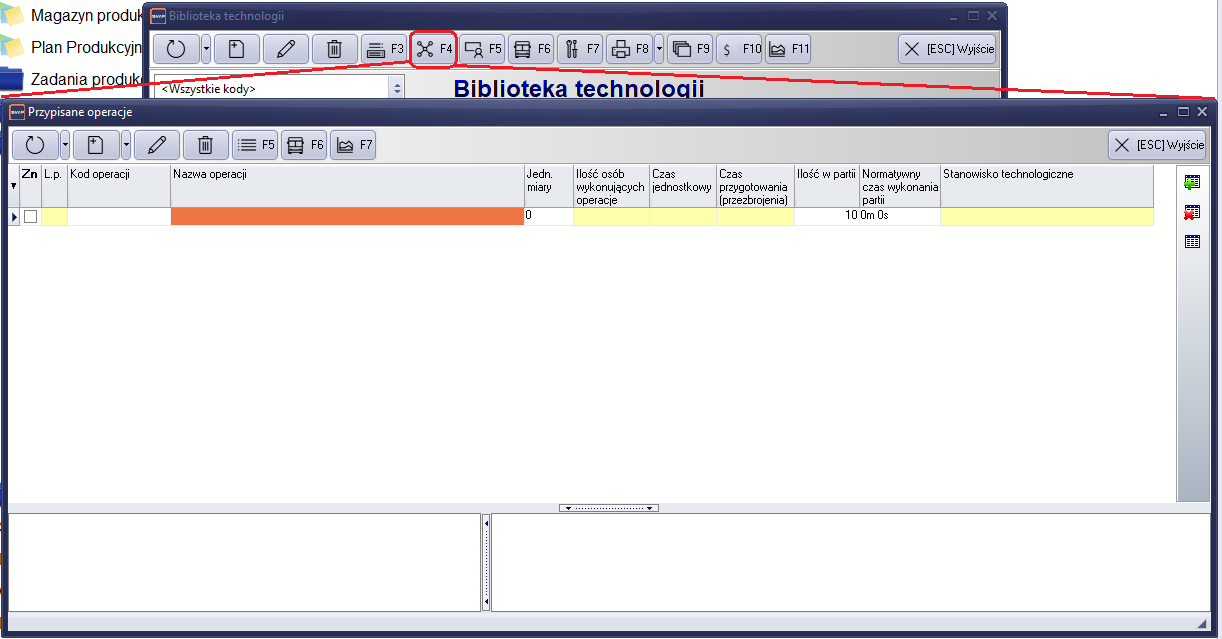The height and width of the screenshot is (639, 1222).
Task: Click the F5 list button in Przypisane operacje
Action: (255, 145)
